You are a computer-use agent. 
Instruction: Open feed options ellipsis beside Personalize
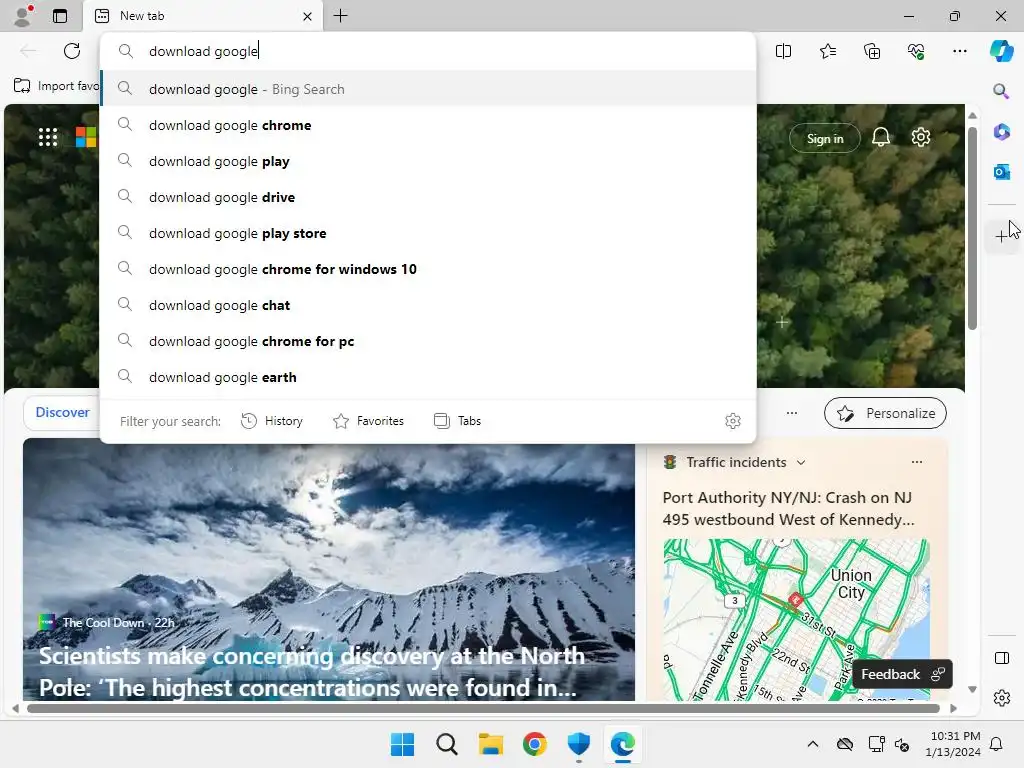click(792, 413)
